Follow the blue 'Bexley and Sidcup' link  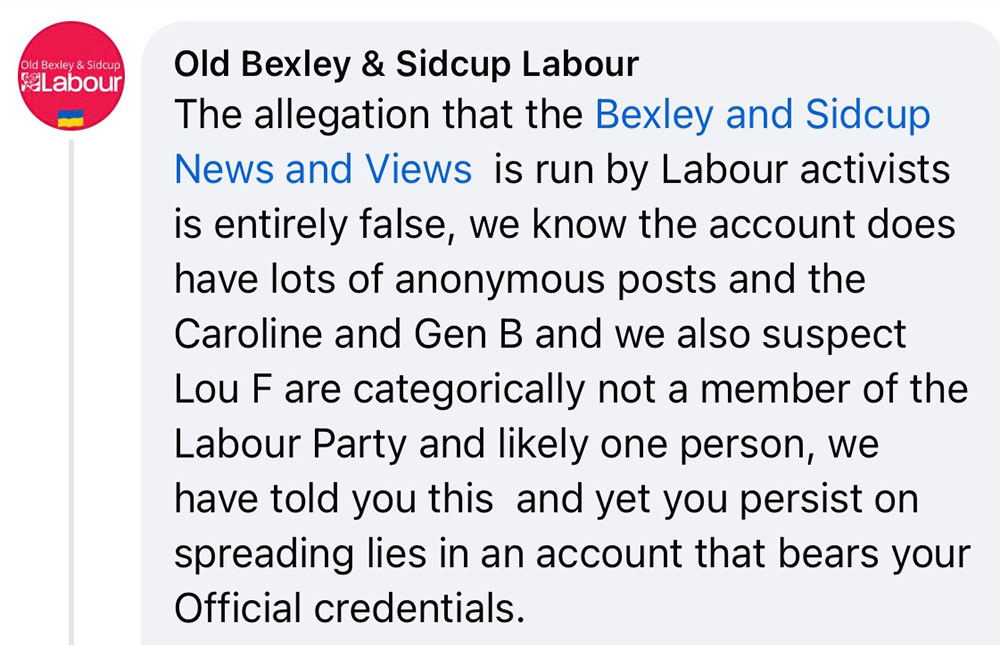[762, 116]
